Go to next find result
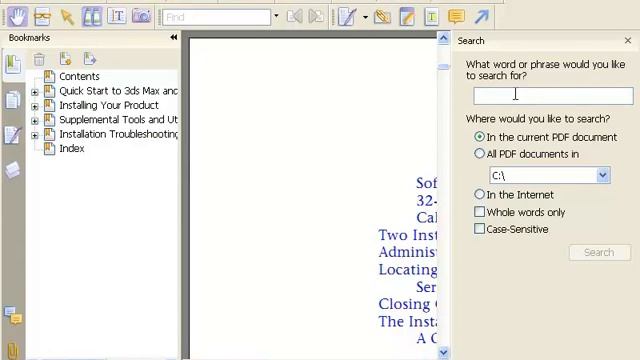Image resolution: width=640 pixels, height=360 pixels. [x=316, y=17]
